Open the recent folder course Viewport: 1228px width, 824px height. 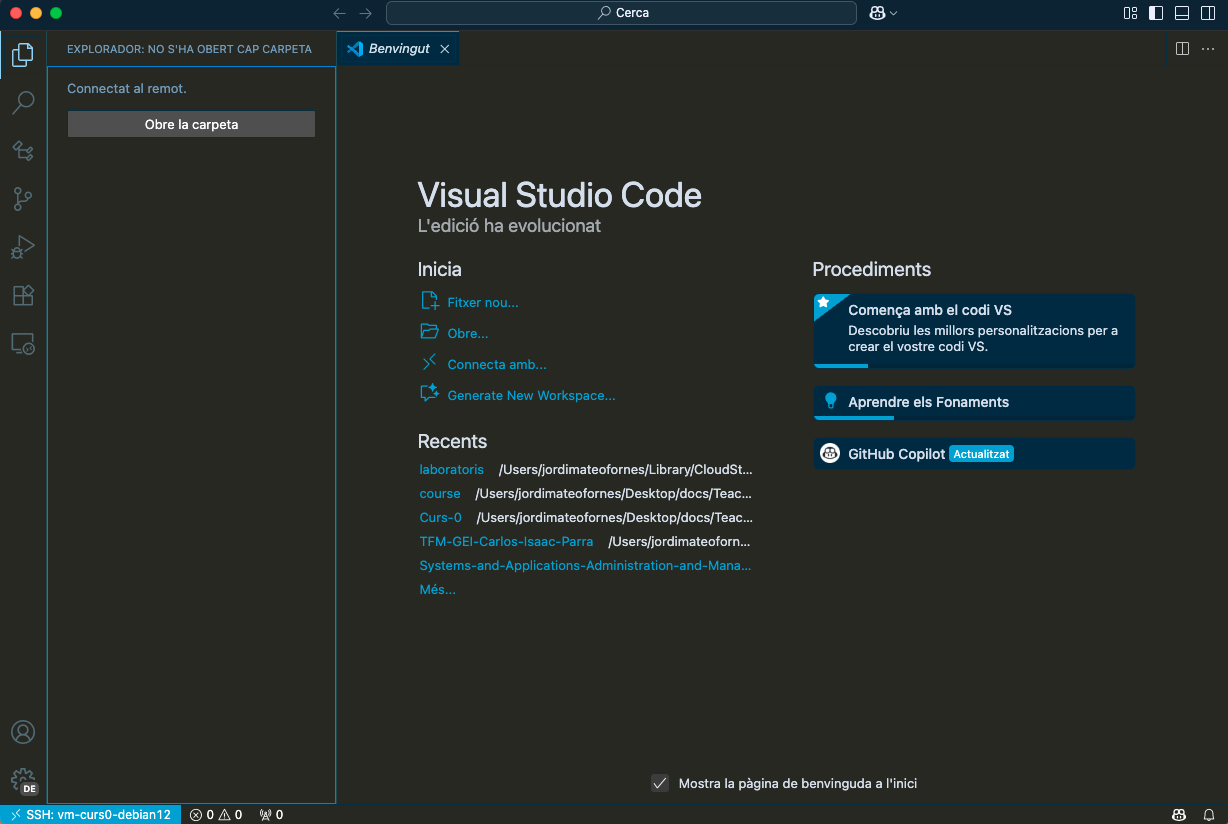click(440, 493)
